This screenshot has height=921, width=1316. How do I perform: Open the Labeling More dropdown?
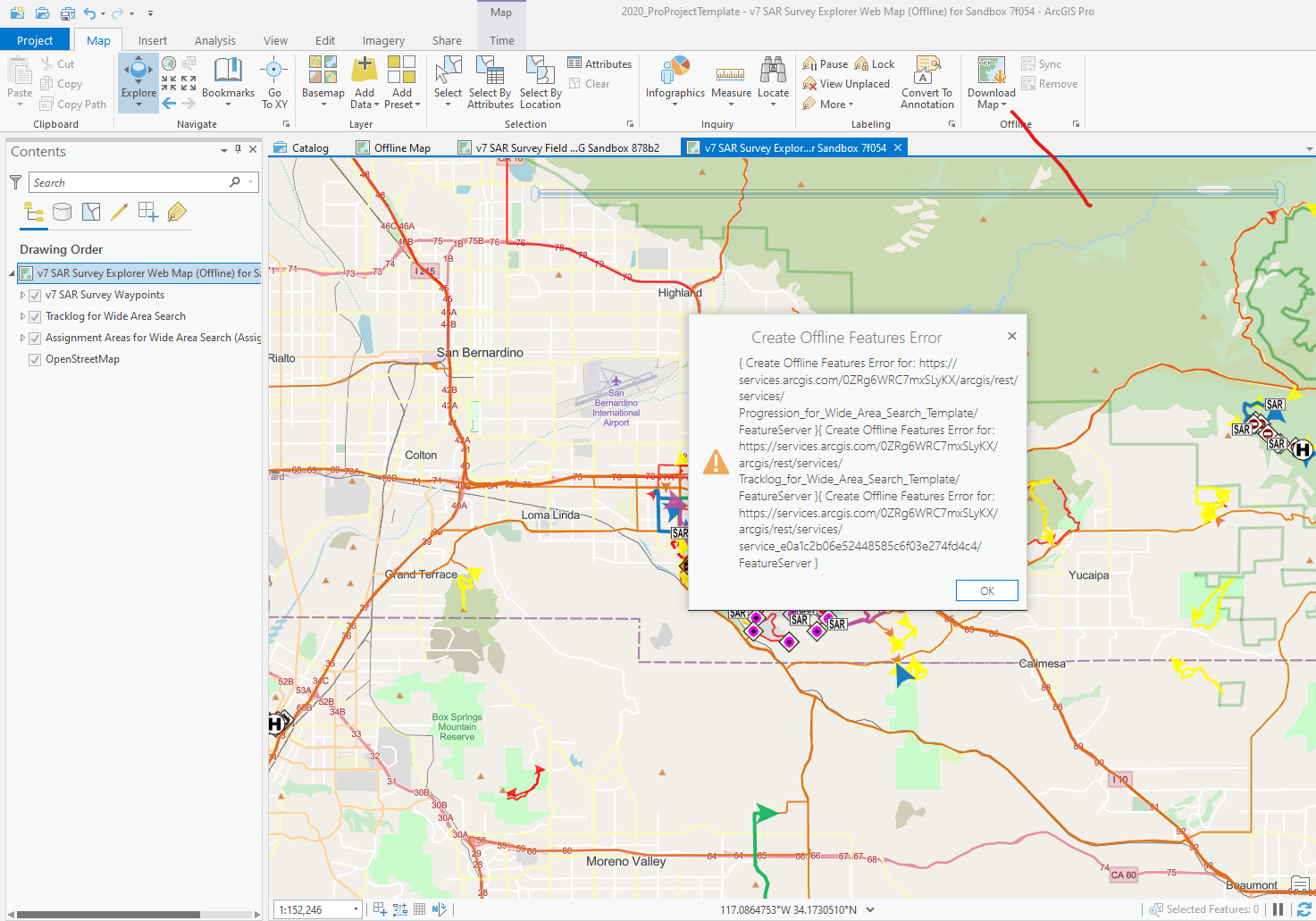coord(828,104)
